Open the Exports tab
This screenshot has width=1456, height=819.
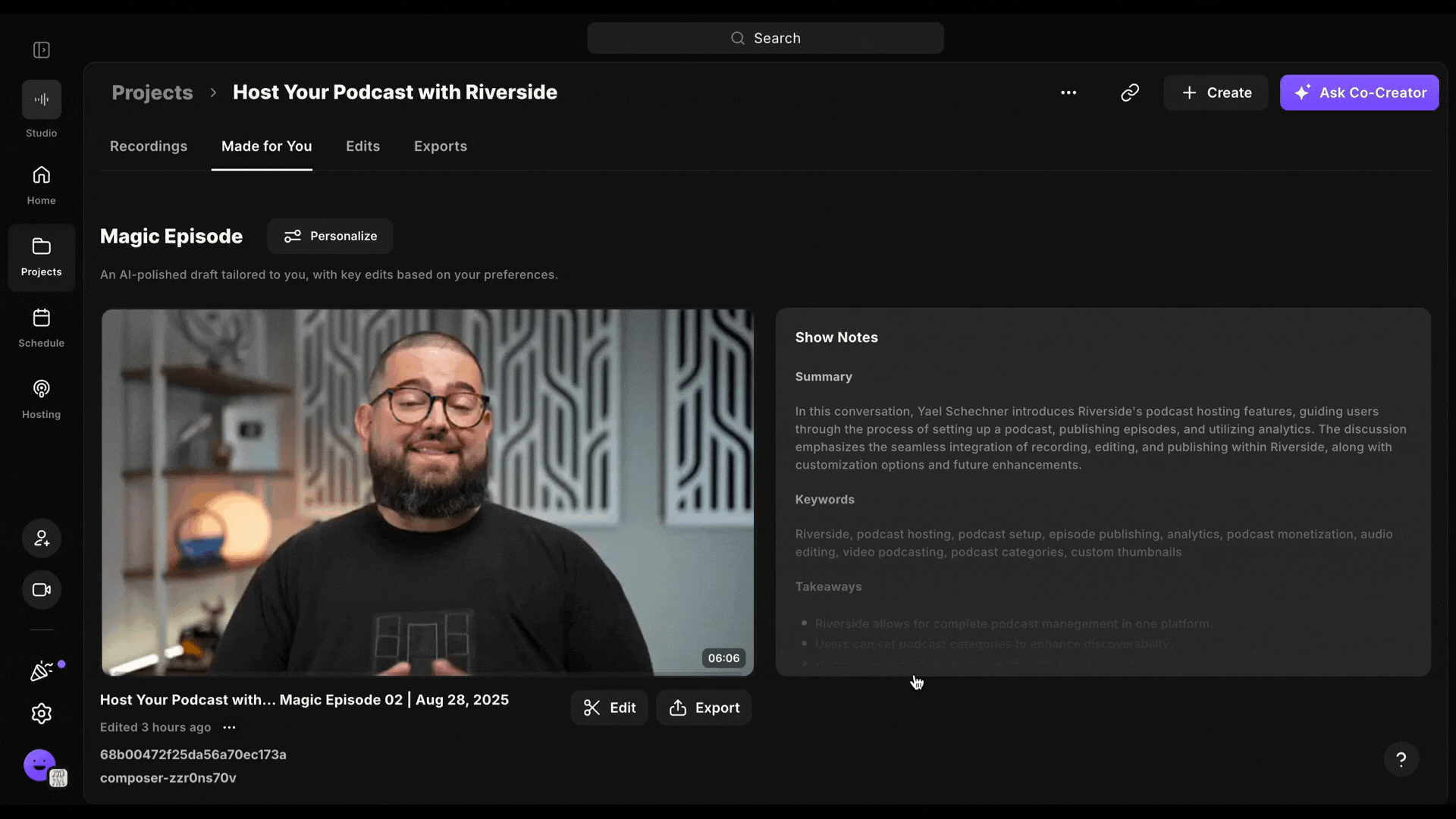441,146
